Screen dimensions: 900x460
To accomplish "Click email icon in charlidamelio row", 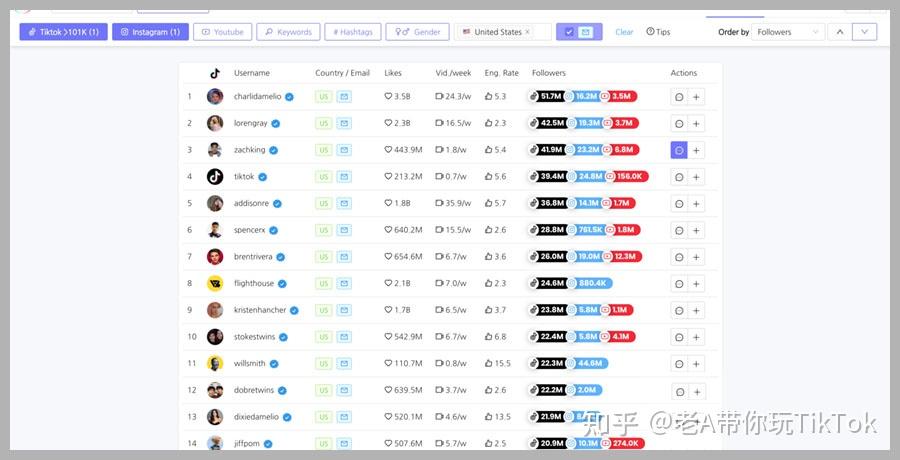I will coord(344,96).
